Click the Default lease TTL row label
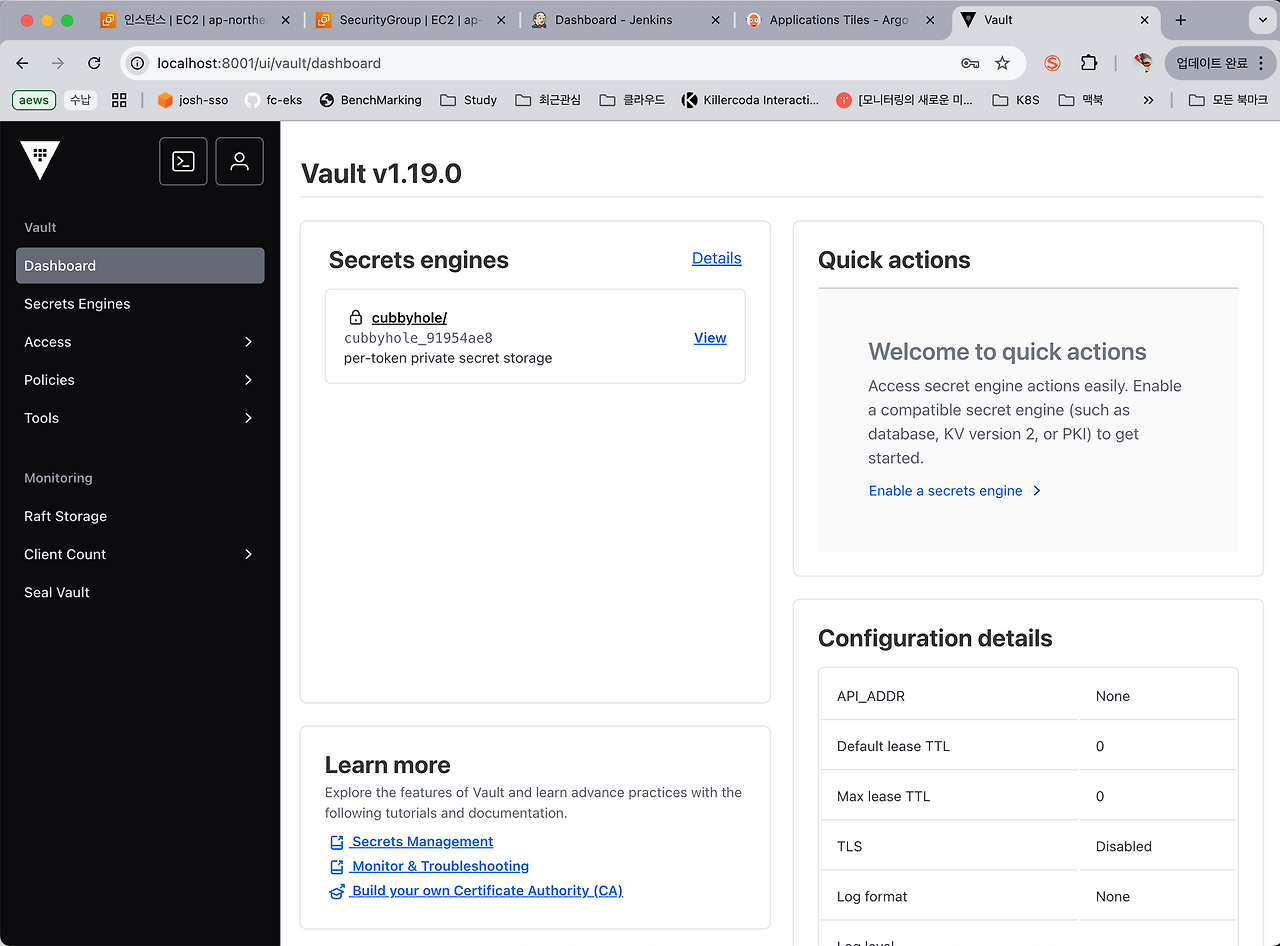1280x946 pixels. coord(893,746)
